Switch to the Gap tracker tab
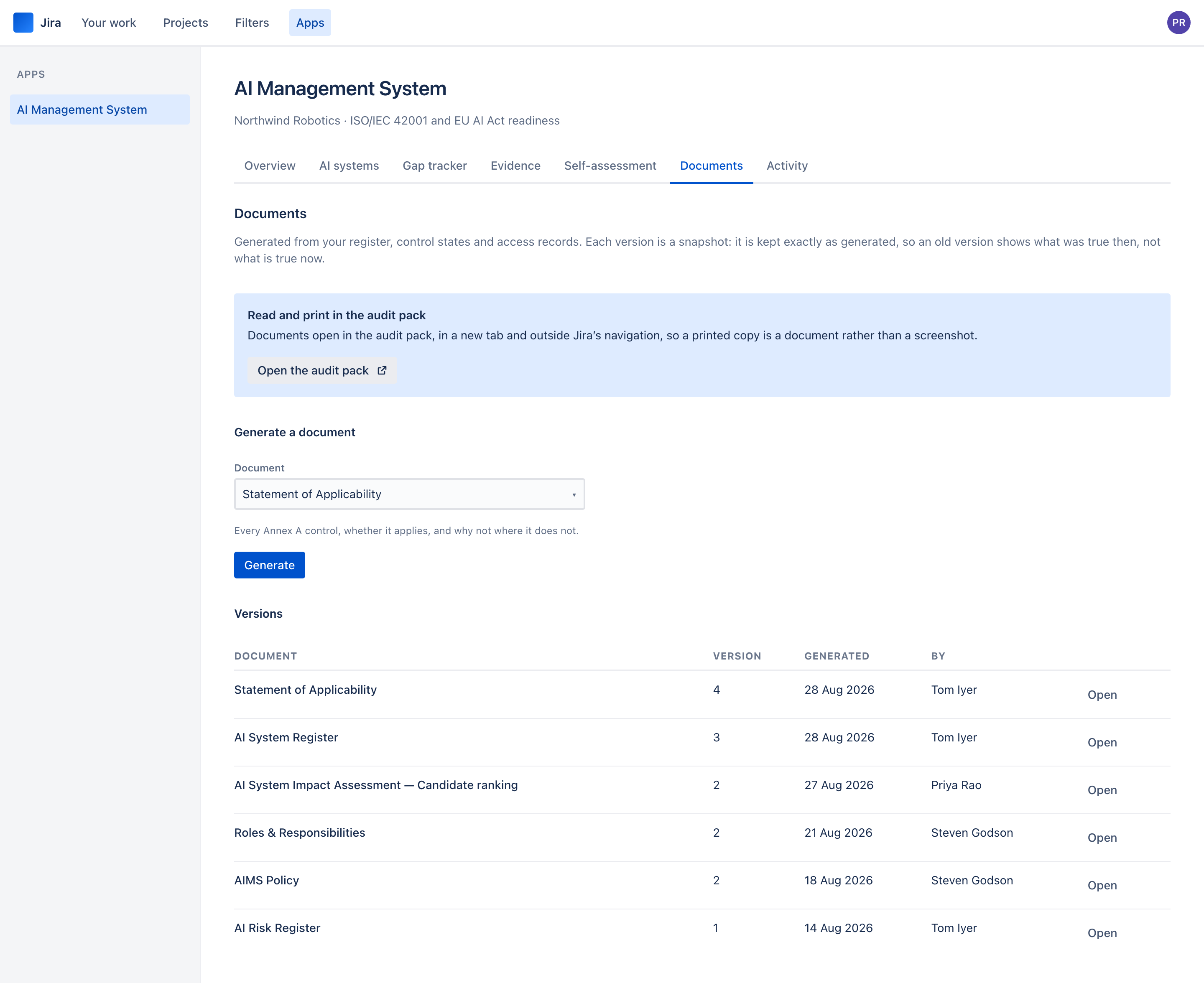Image resolution: width=1204 pixels, height=983 pixels. 435,166
